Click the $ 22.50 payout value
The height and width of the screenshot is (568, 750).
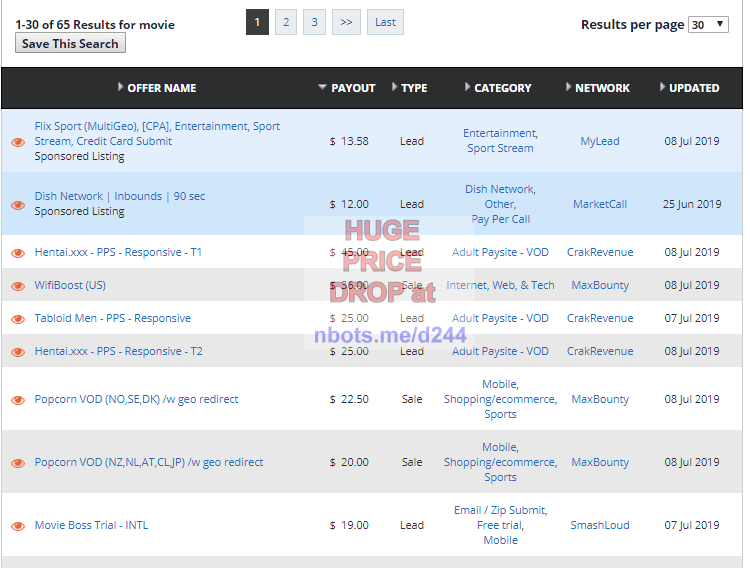pyautogui.click(x=349, y=399)
